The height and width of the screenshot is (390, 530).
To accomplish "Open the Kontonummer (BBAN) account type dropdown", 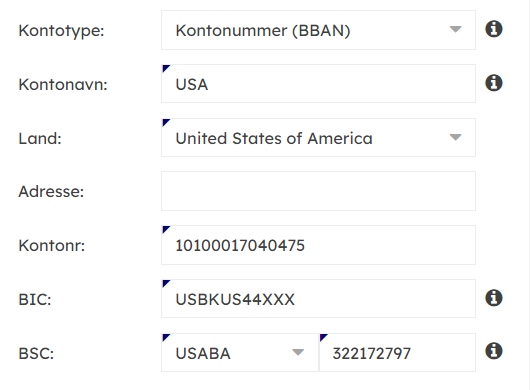I will tap(318, 30).
